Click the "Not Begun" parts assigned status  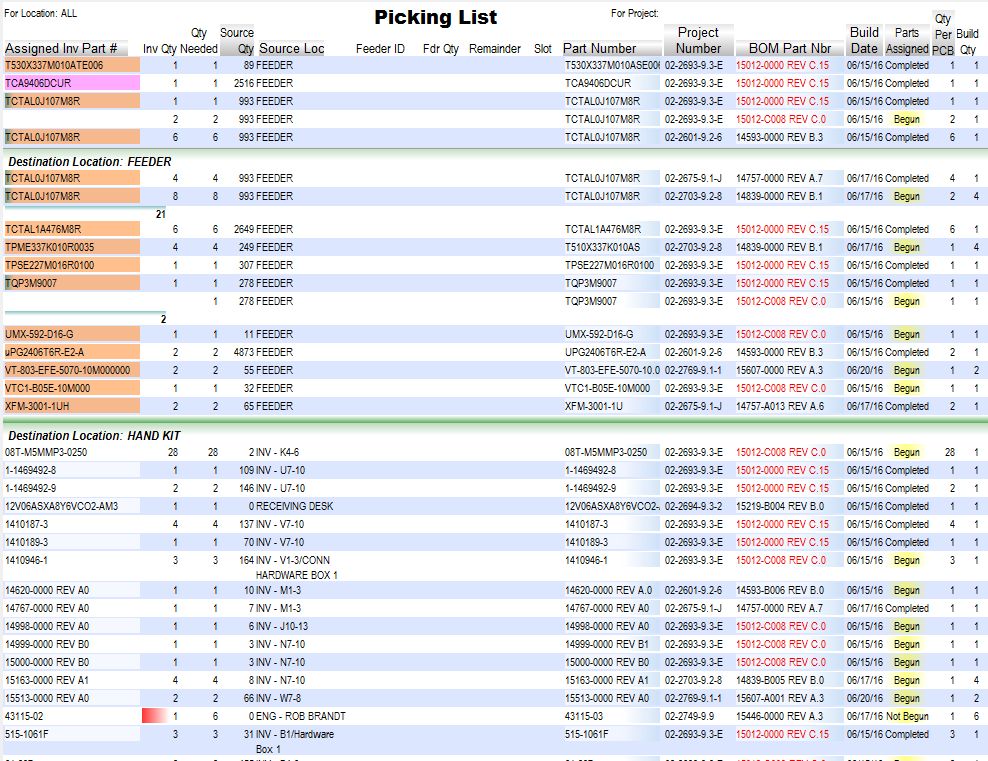(x=907, y=716)
